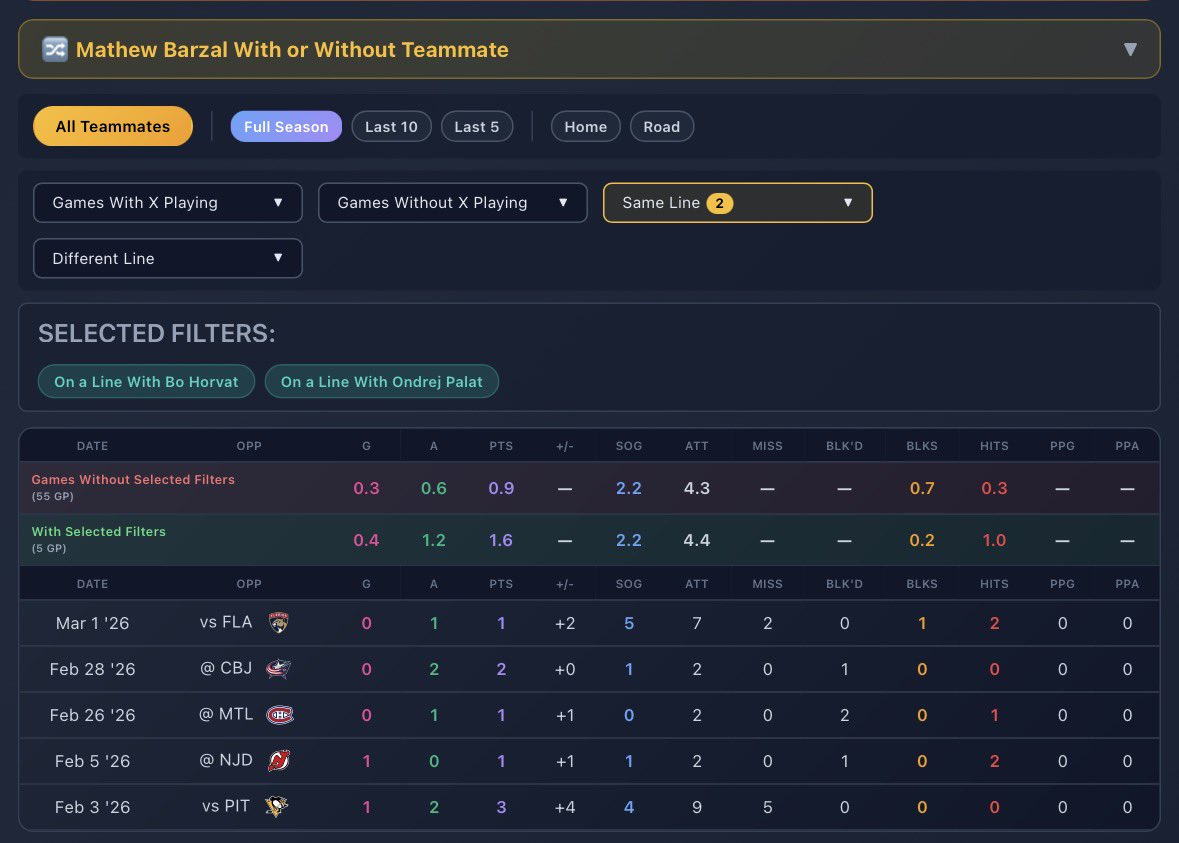Click the With Selected Filters row label

[99, 531]
